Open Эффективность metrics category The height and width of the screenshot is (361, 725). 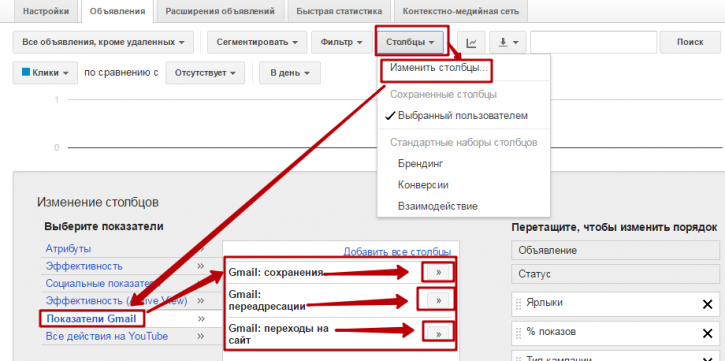click(84, 266)
